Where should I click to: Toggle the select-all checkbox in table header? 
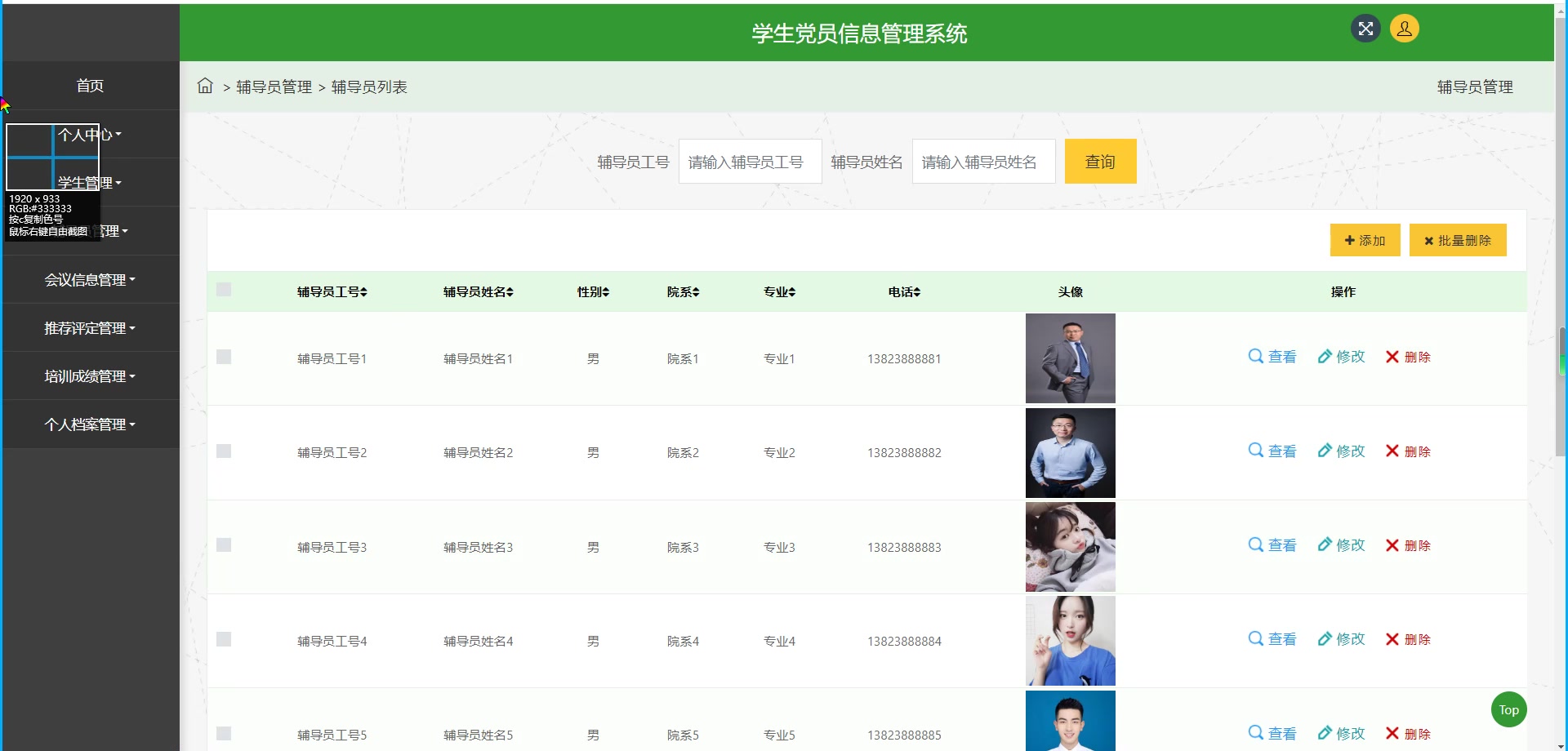tap(224, 290)
